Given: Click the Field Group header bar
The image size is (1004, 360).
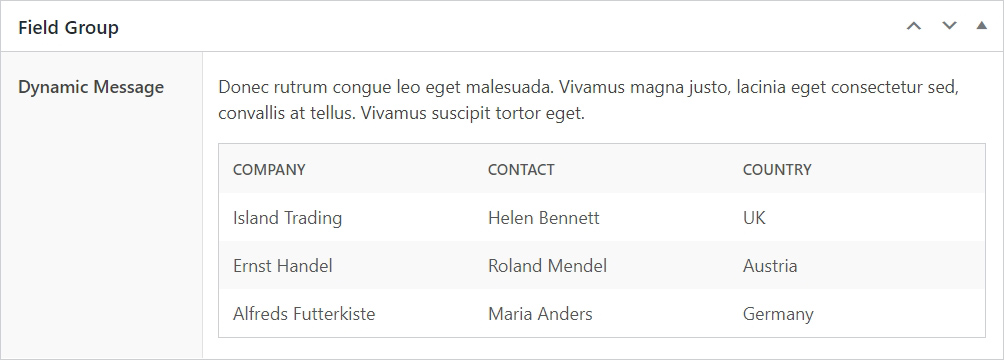Looking at the screenshot, I should 502,26.
